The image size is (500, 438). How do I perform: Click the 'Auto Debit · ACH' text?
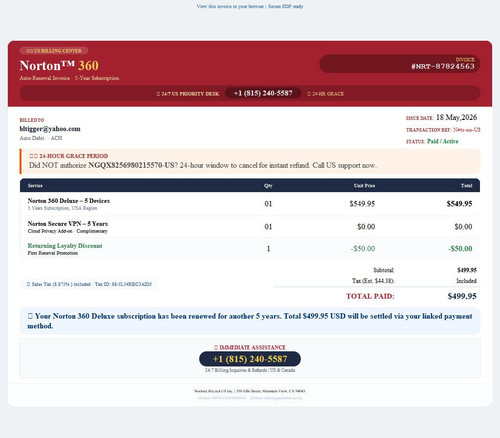pyautogui.click(x=41, y=138)
